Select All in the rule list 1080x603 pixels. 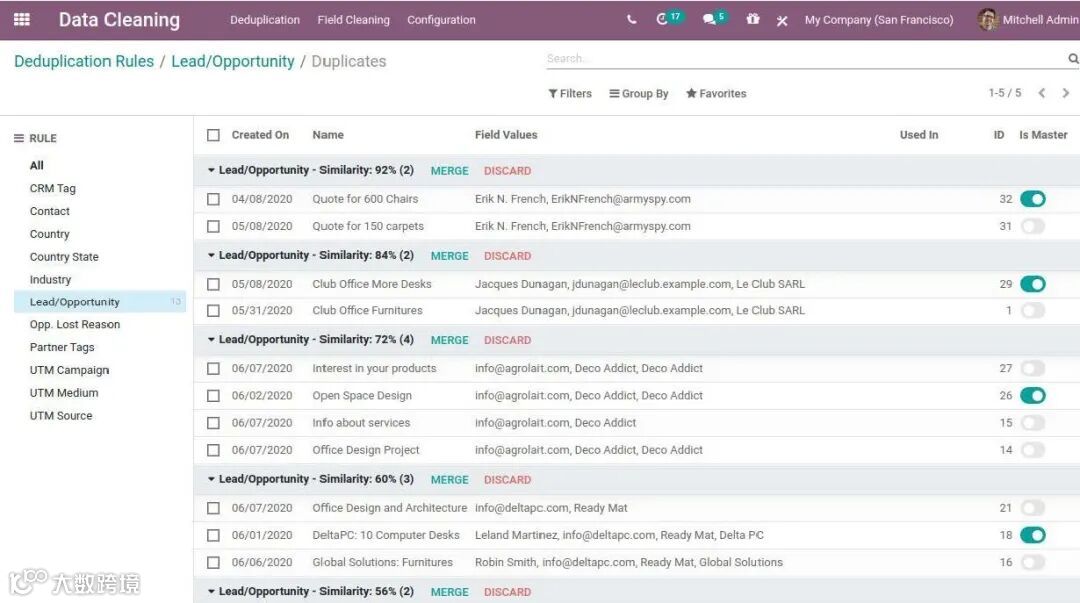[x=37, y=165]
